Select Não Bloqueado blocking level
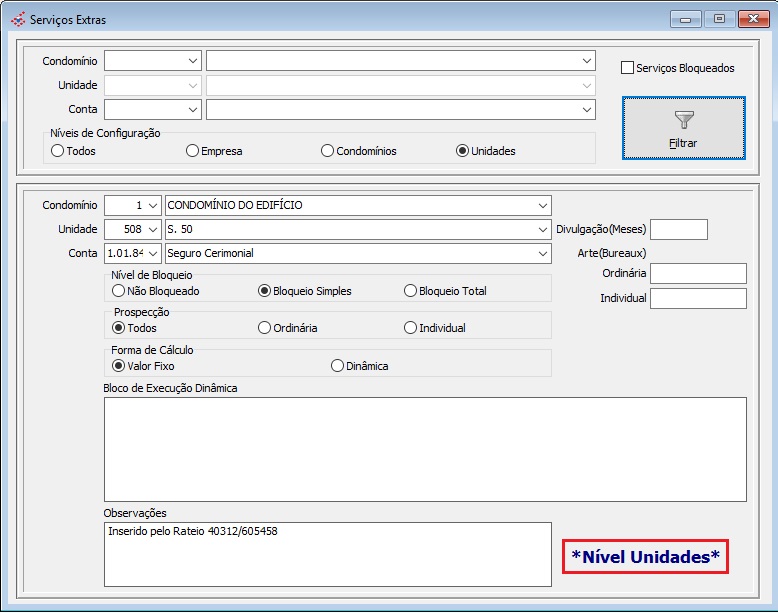 [119, 291]
